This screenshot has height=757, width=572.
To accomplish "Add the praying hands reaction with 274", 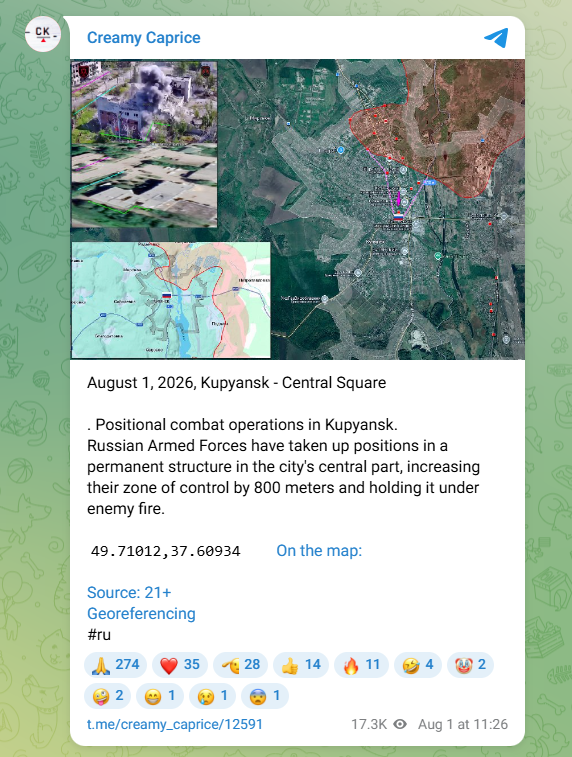I will [x=115, y=665].
